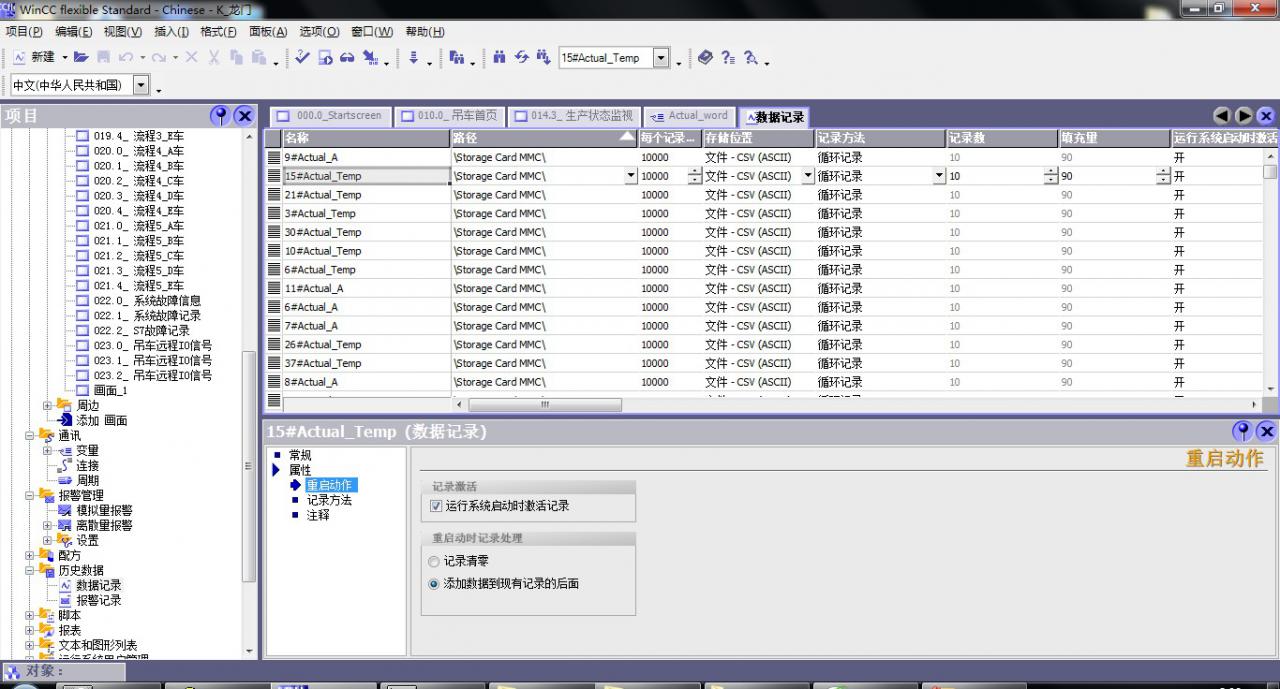This screenshot has height=689, width=1280.
Task: Expand the 脚本 tree node
Action: [30, 615]
